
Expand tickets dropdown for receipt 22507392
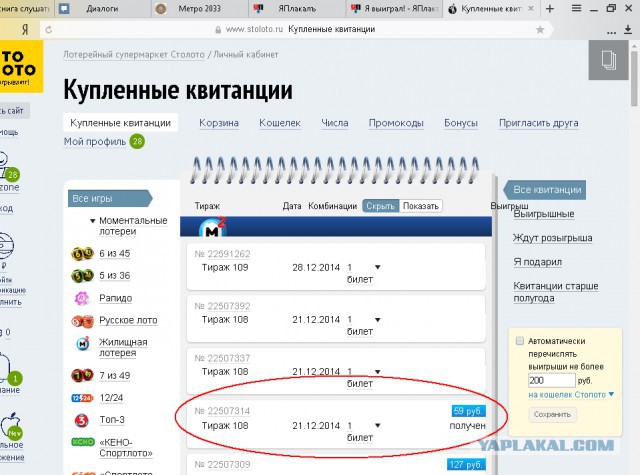click(378, 320)
